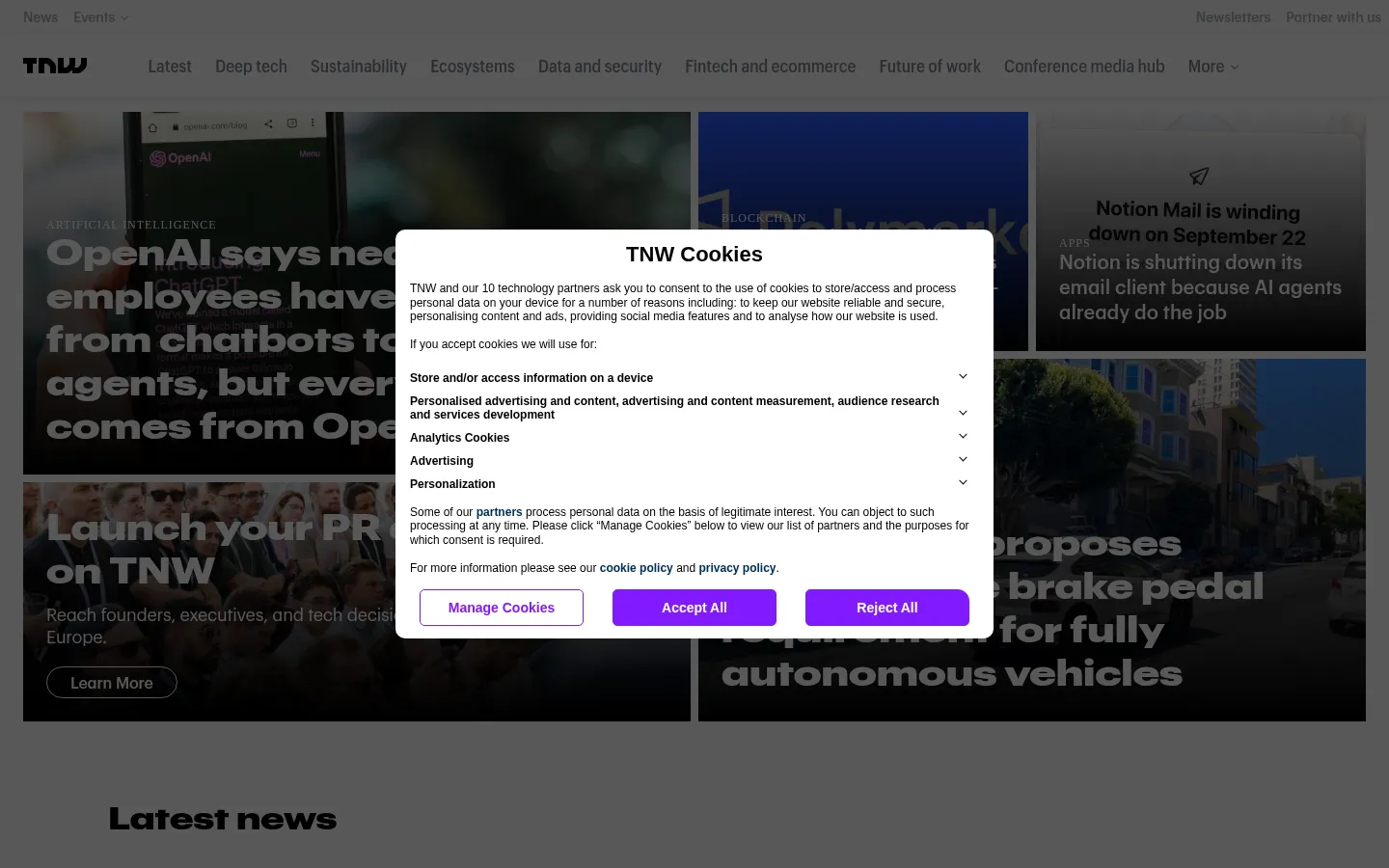
Task: Go to Future of work section
Action: click(x=930, y=67)
